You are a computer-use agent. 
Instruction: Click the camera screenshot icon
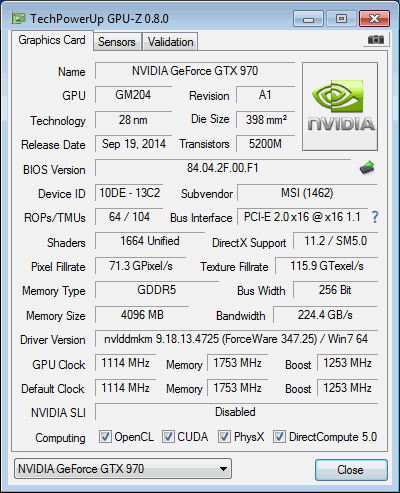[x=375, y=40]
